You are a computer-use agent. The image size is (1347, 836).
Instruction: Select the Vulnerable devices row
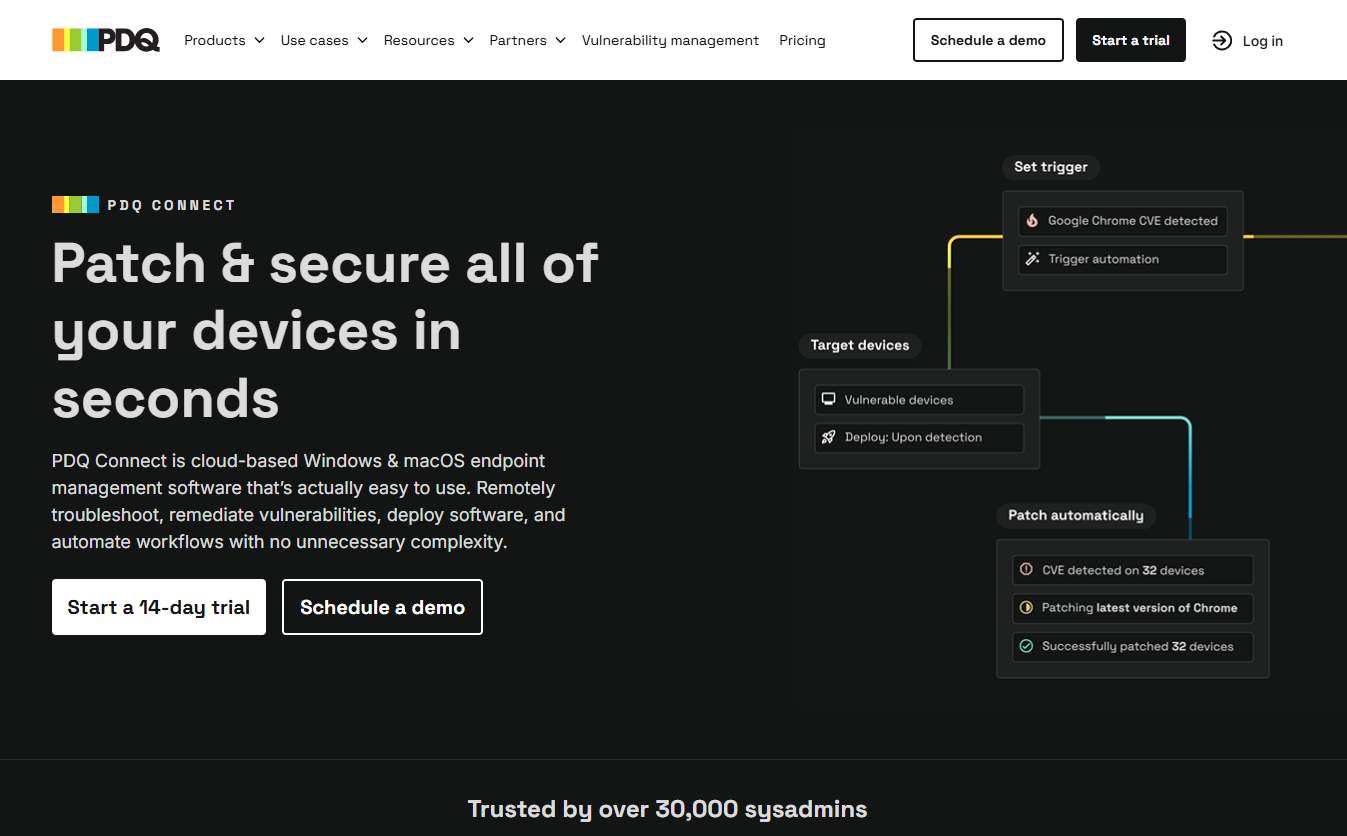[919, 399]
